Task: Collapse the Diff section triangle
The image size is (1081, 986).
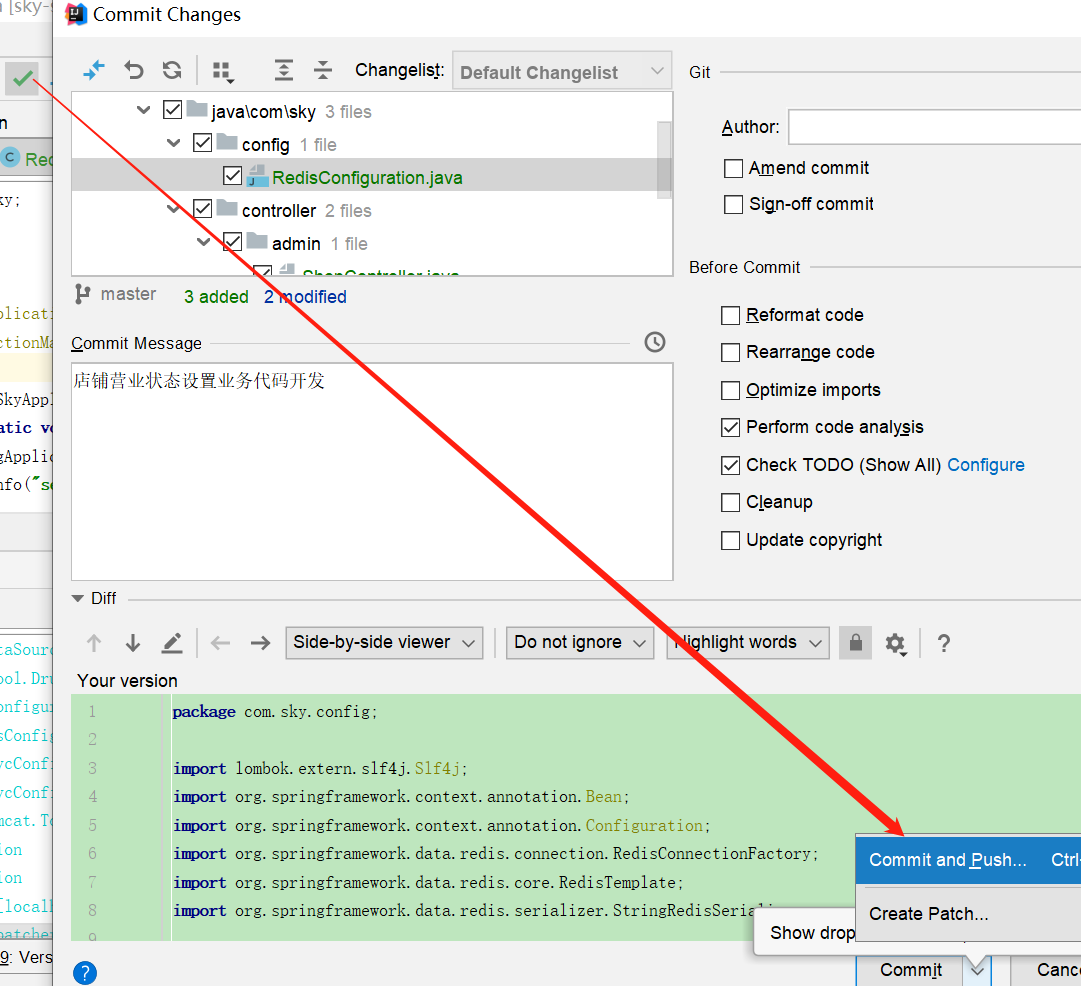Action: coord(78,598)
